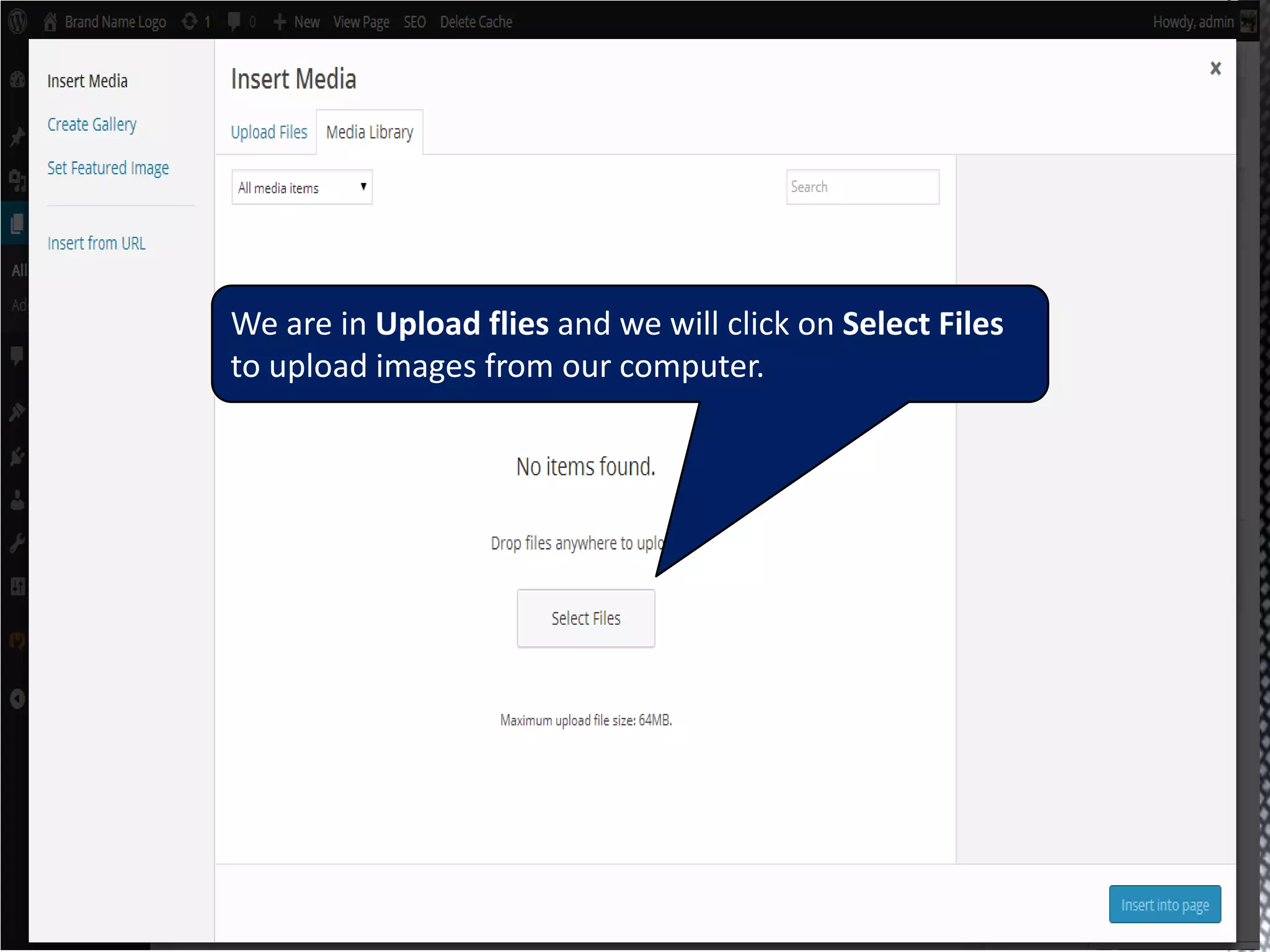Click the Users icon in admin sidebar
Image resolution: width=1270 pixels, height=952 pixels.
click(x=17, y=500)
